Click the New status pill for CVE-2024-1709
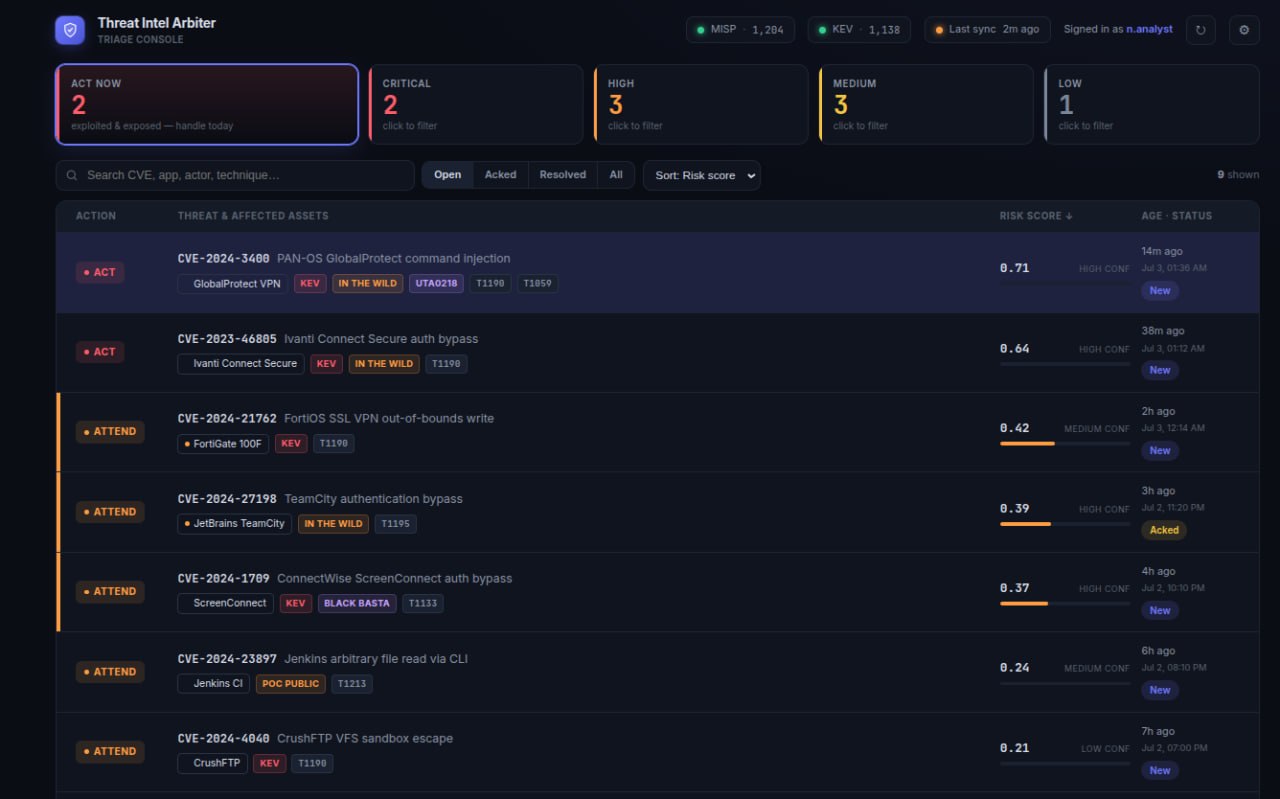 pyautogui.click(x=1160, y=610)
